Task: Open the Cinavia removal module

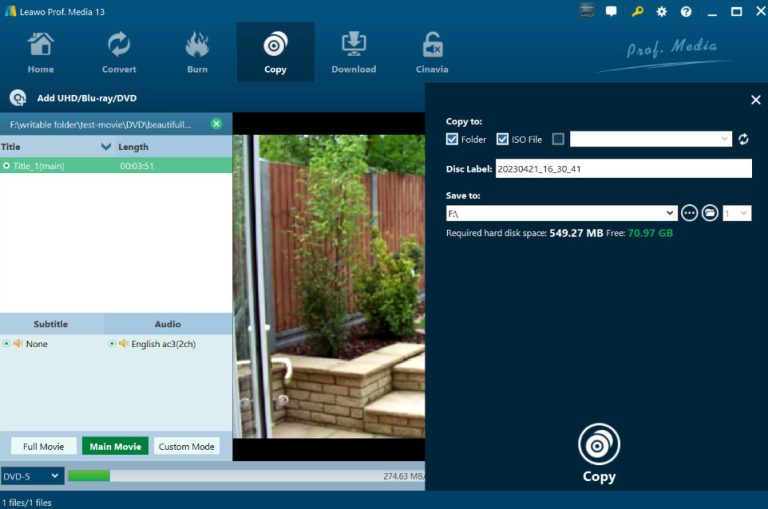Action: 432,52
